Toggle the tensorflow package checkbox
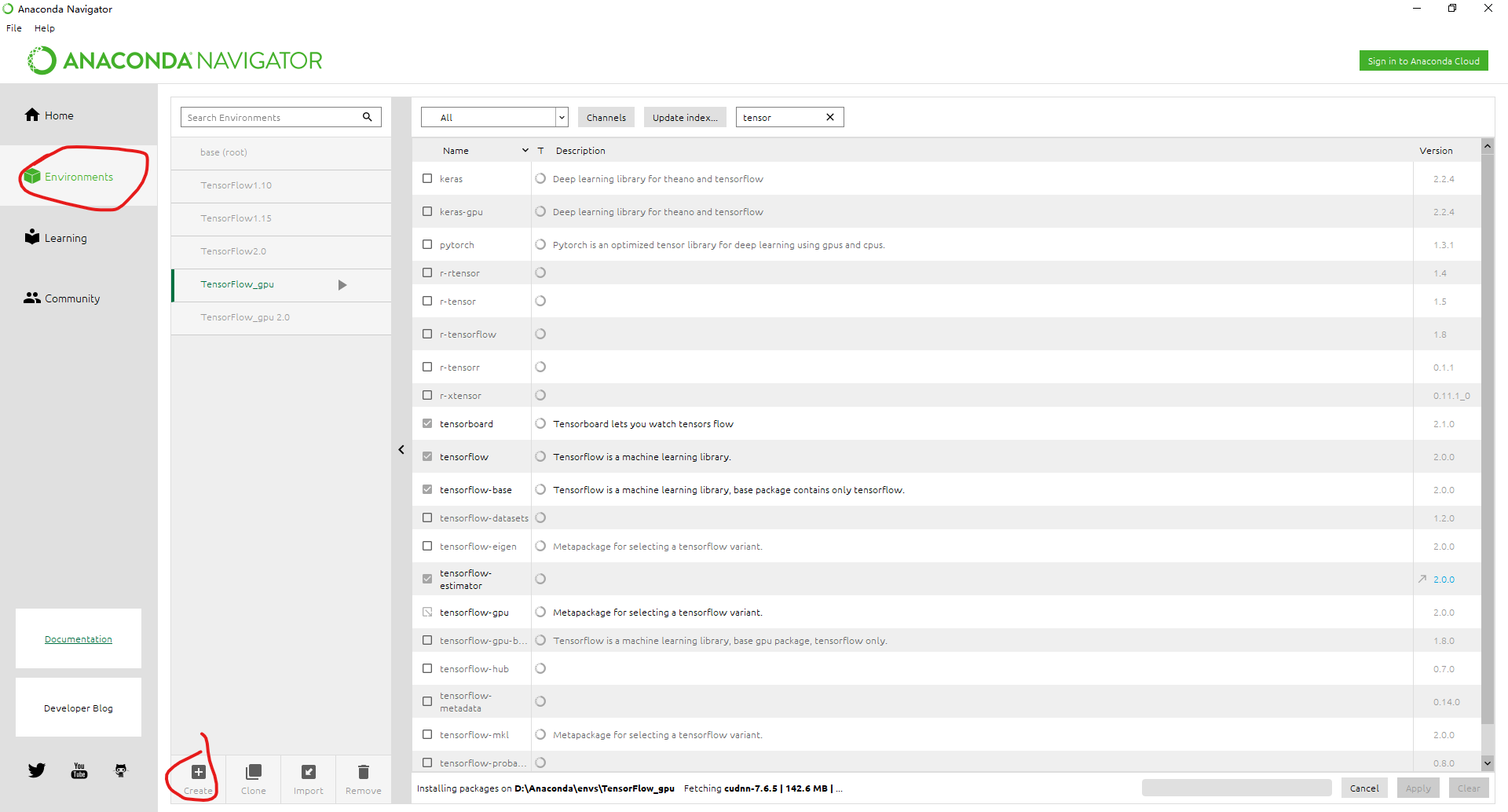Viewport: 1508px width, 812px height. tap(427, 456)
